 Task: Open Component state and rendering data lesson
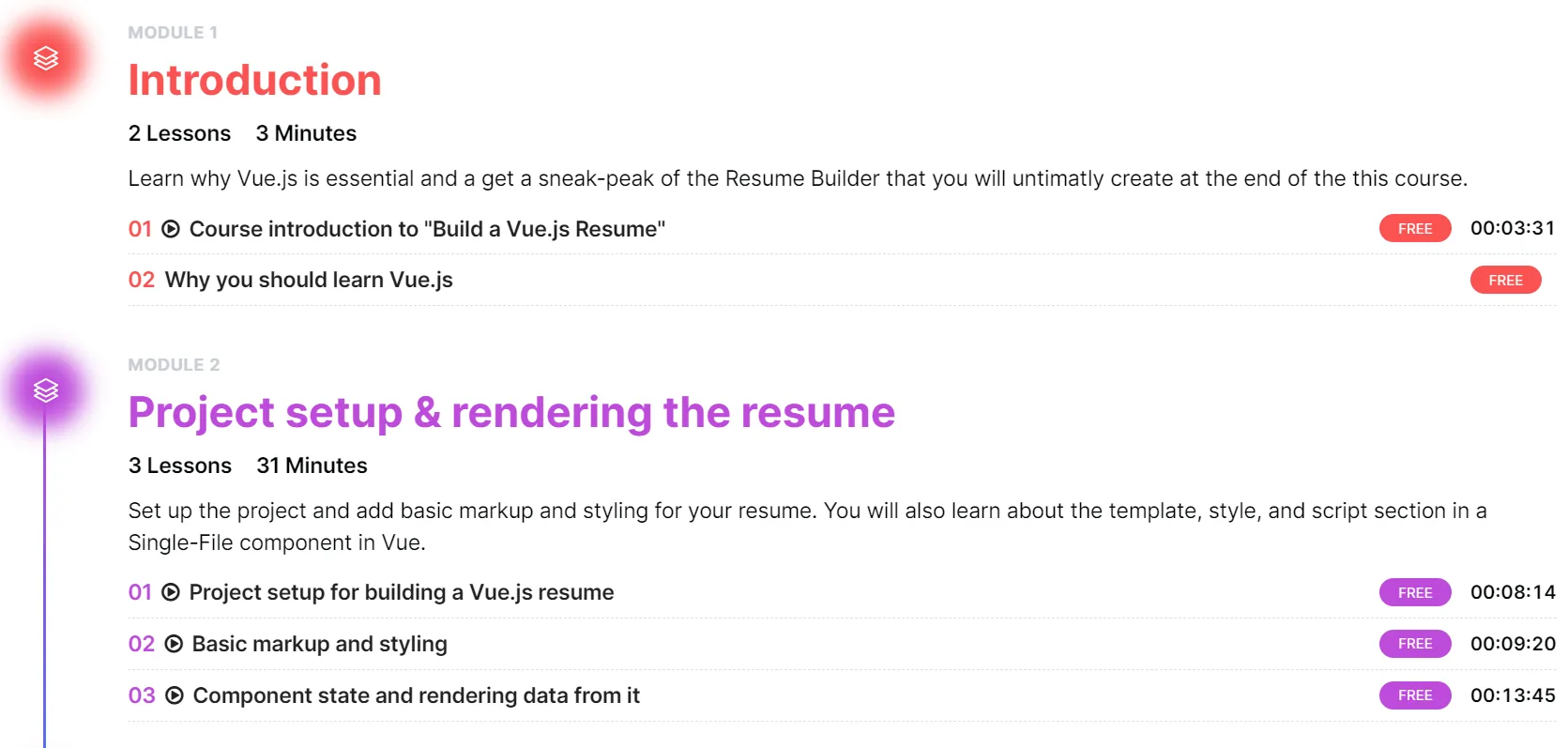pos(416,695)
